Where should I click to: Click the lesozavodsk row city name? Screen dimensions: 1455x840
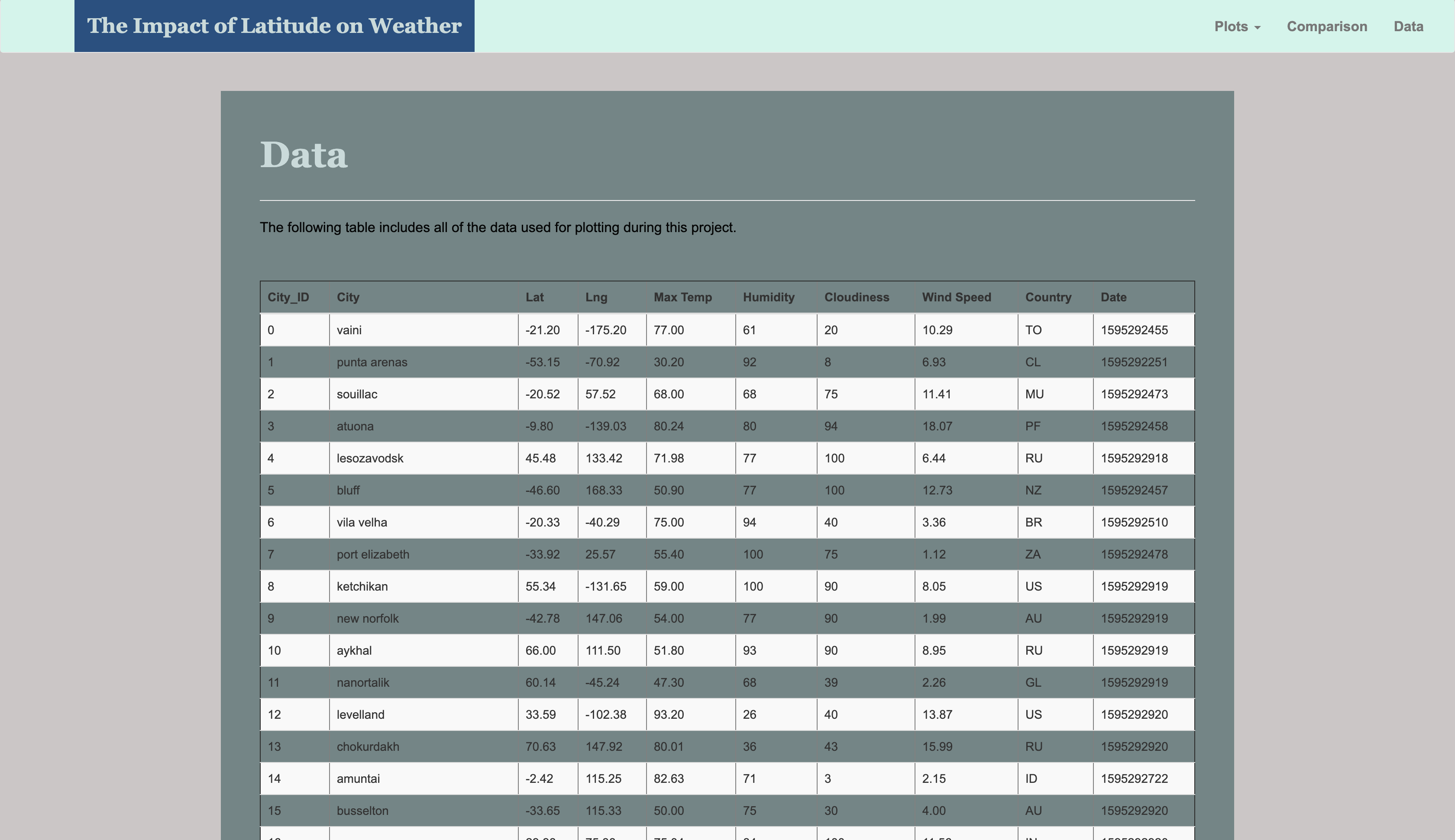point(369,458)
